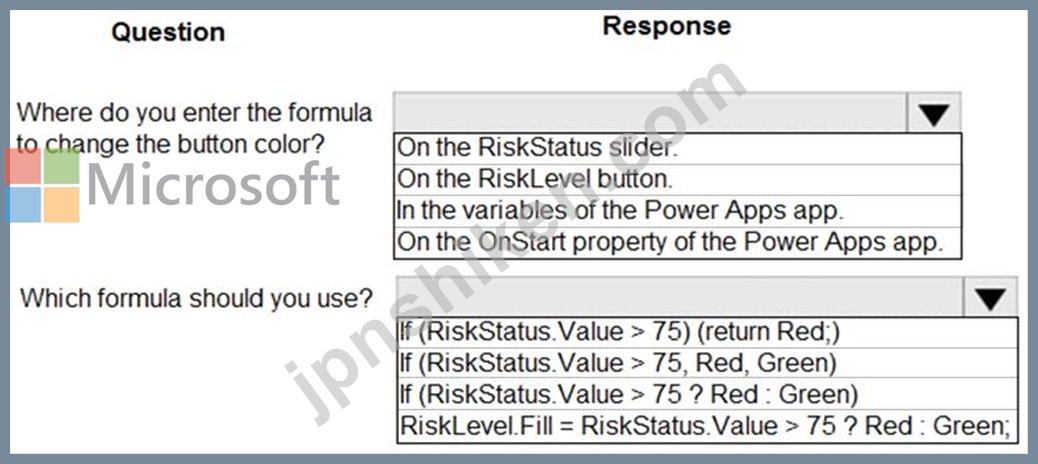This screenshot has height=464, width=1038.
Task: Pick 'If (RiskStatus.Value > 75 ? Red : Green)'
Action: point(708,394)
